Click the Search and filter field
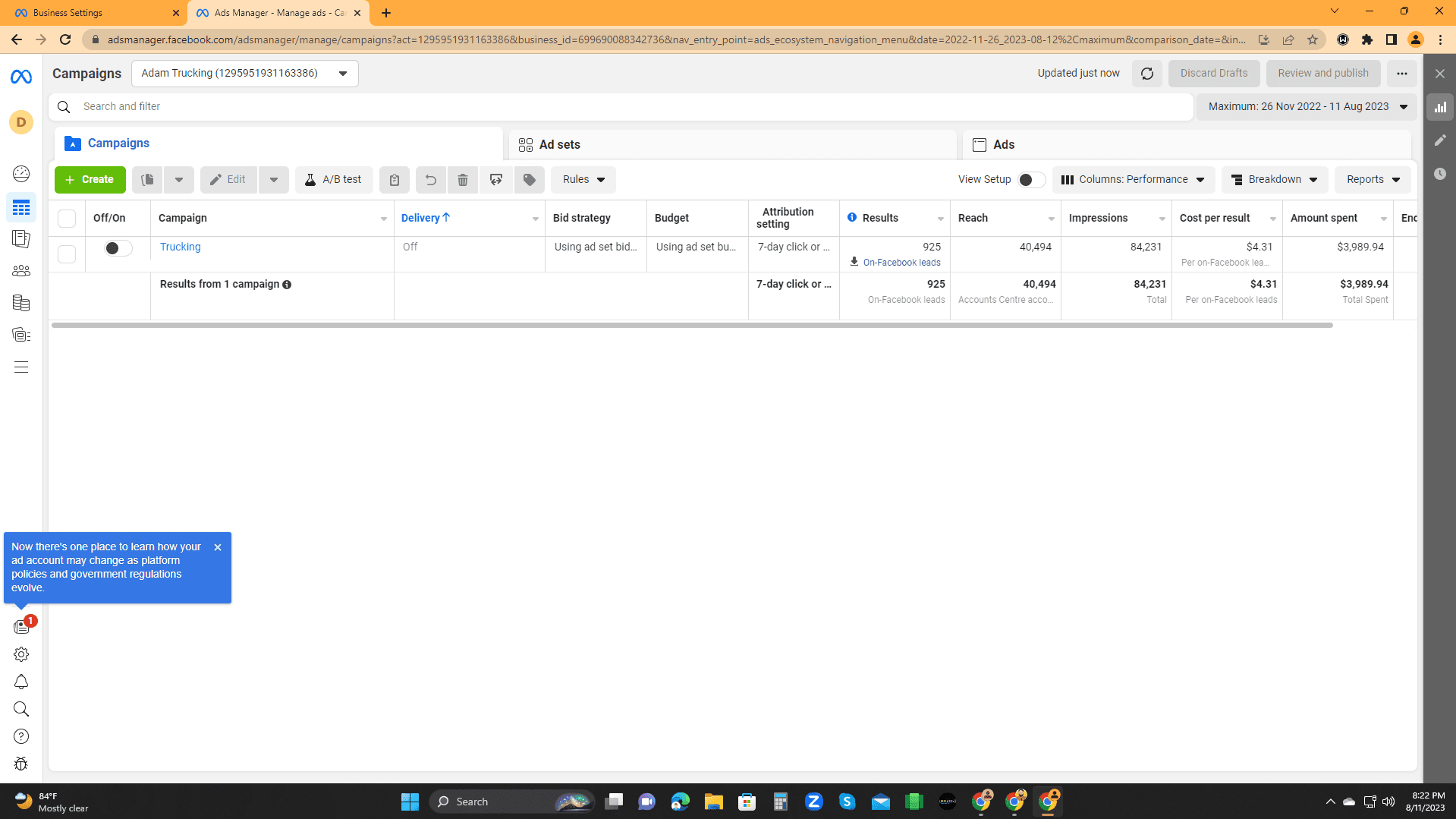The width and height of the screenshot is (1456, 819). click(x=621, y=107)
